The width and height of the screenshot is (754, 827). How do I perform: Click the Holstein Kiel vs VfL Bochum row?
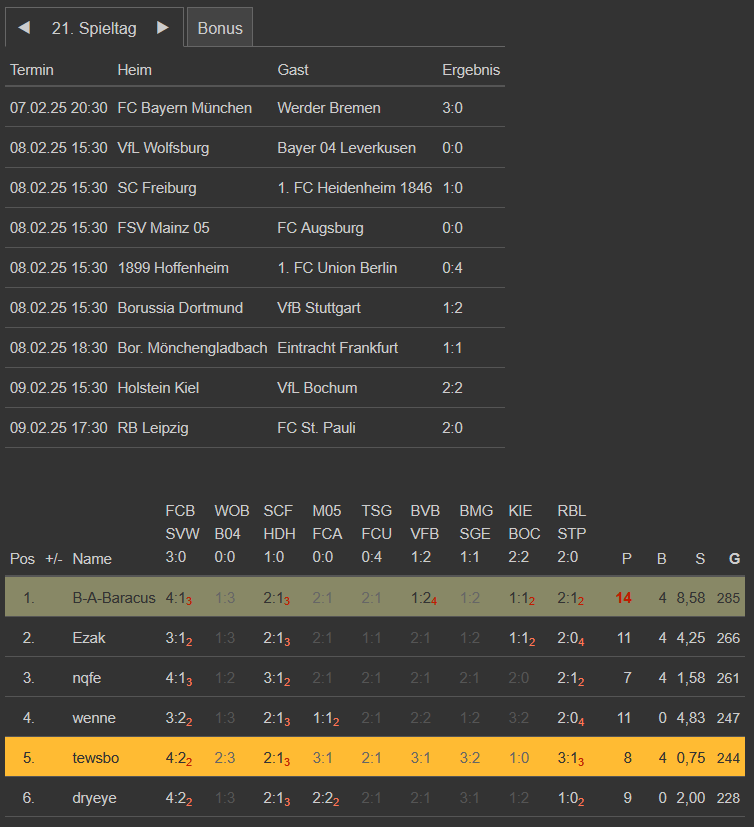coord(255,388)
